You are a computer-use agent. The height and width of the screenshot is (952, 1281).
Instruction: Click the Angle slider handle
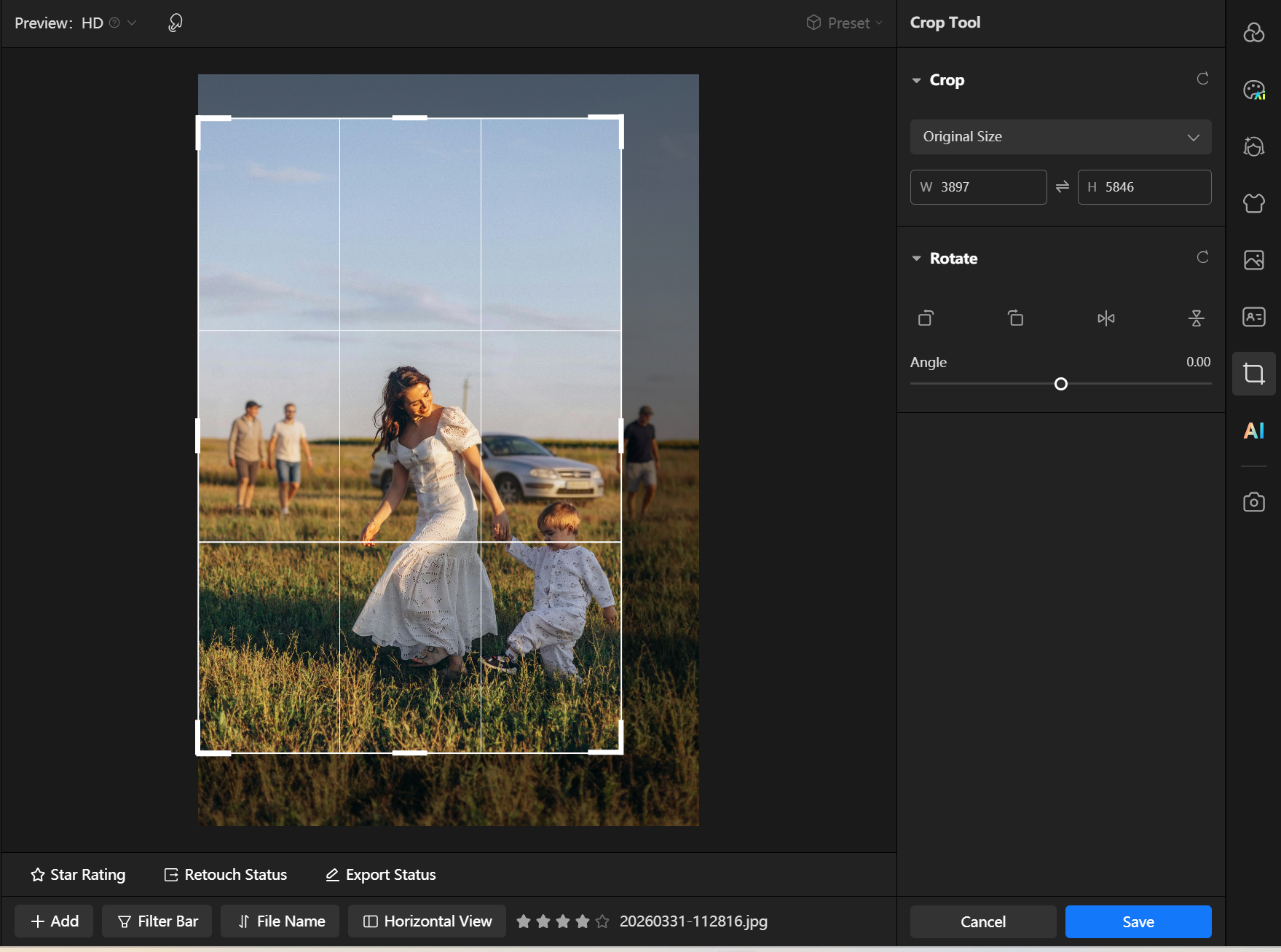tap(1061, 384)
